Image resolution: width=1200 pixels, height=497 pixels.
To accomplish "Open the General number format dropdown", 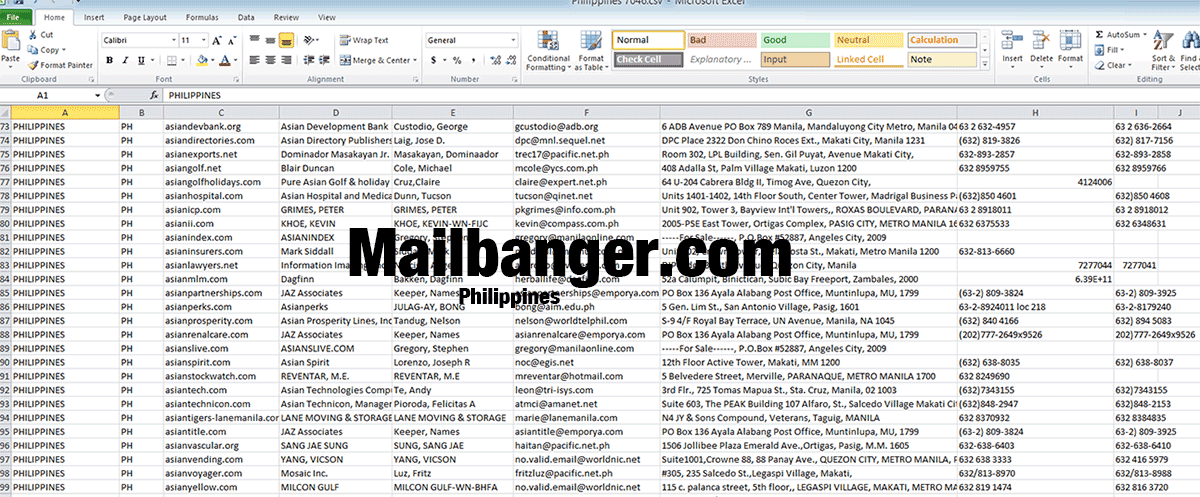I will [514, 40].
